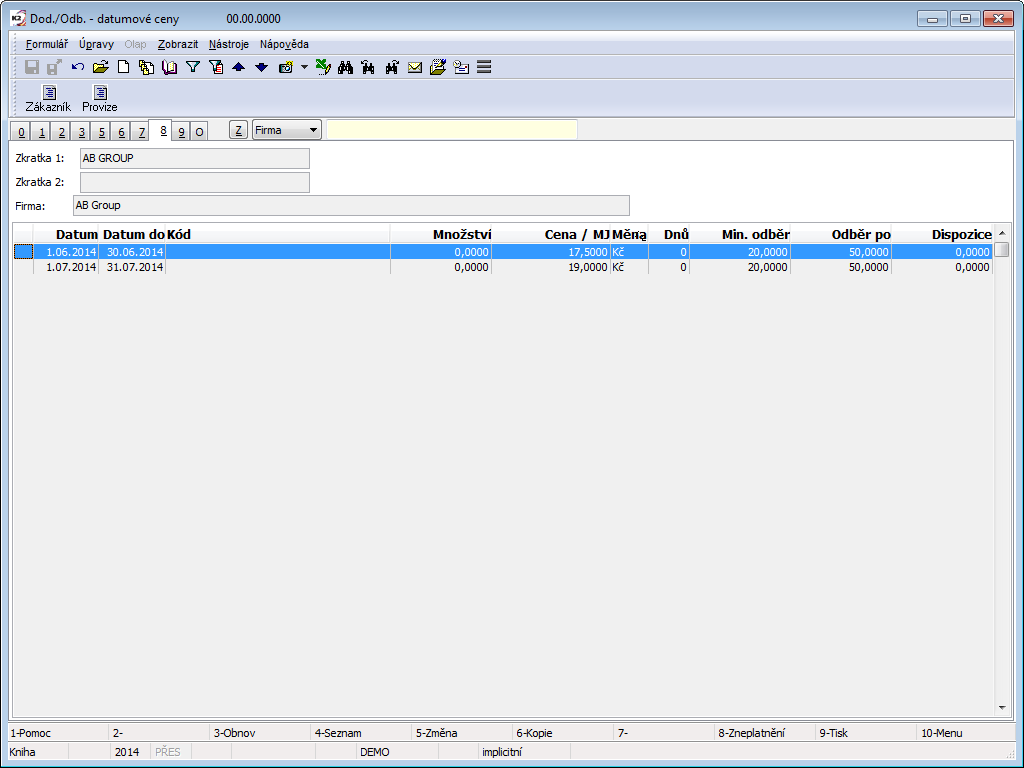Select row dated 1.07.2014

tap(503, 267)
